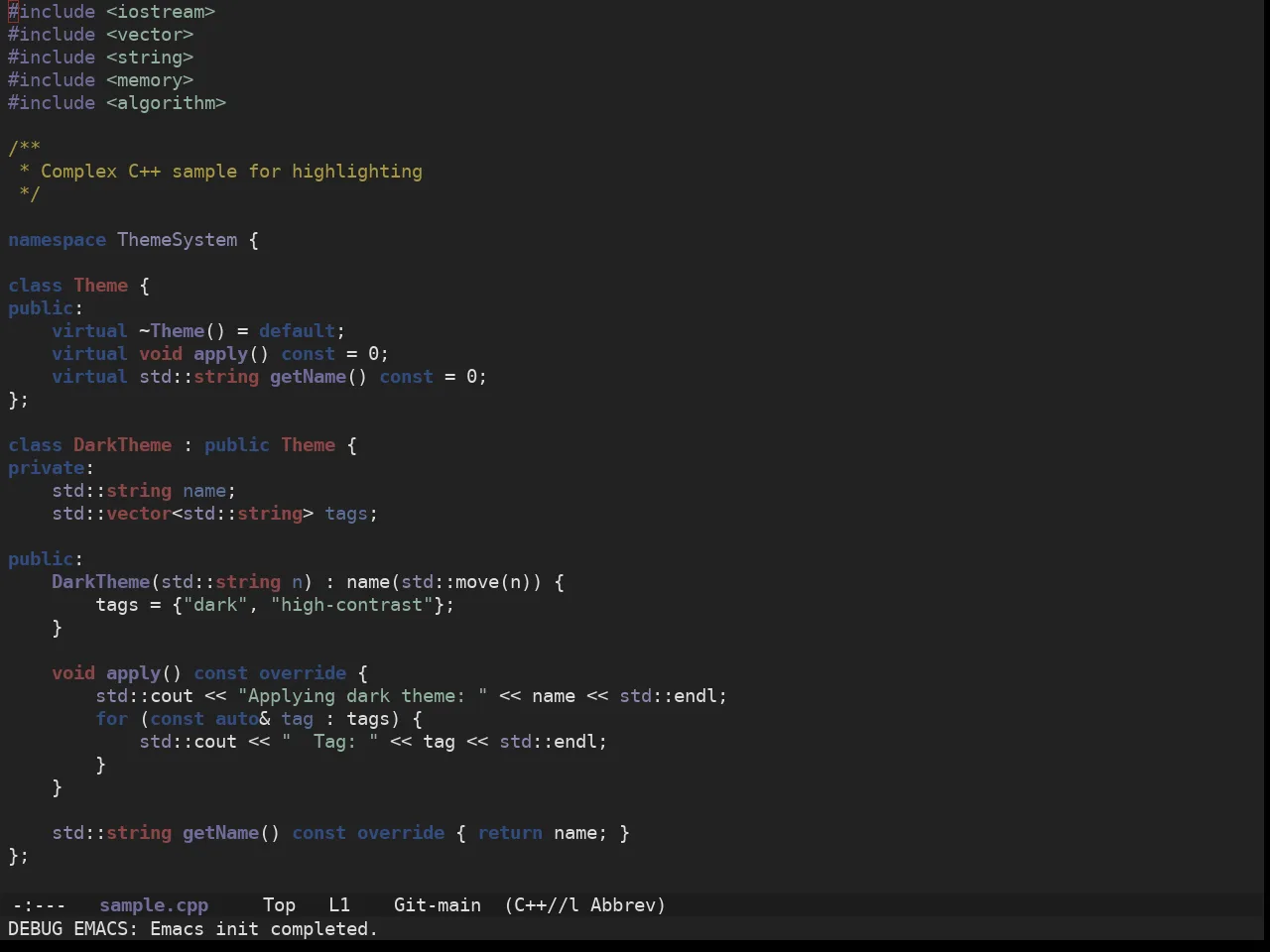The image size is (1270, 952).
Task: Click the sample.cpp buffer name in mode line
Action: point(154,905)
